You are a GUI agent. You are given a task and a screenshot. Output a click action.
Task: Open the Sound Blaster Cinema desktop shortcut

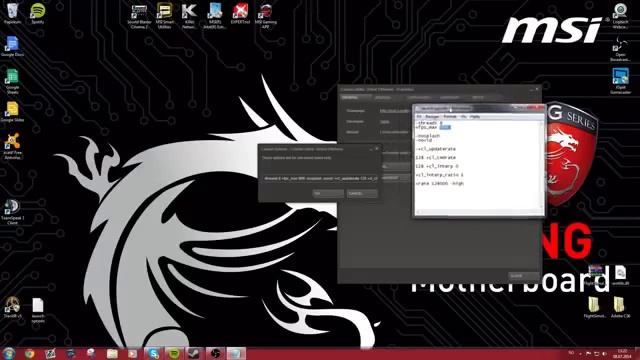tap(139, 16)
